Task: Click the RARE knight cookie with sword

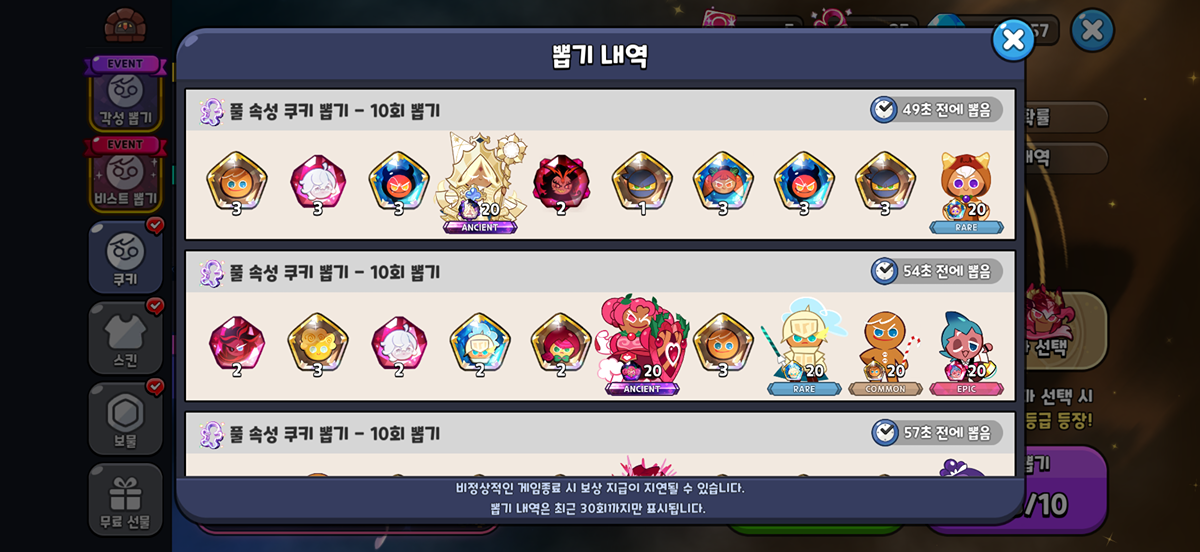Action: (804, 347)
